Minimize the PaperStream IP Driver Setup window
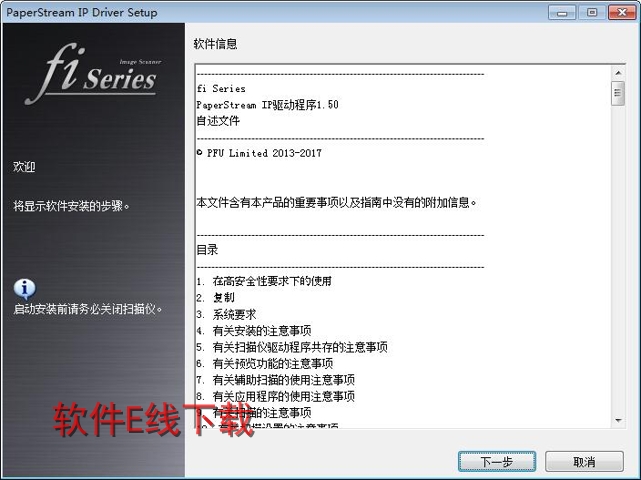 pyautogui.click(x=562, y=13)
